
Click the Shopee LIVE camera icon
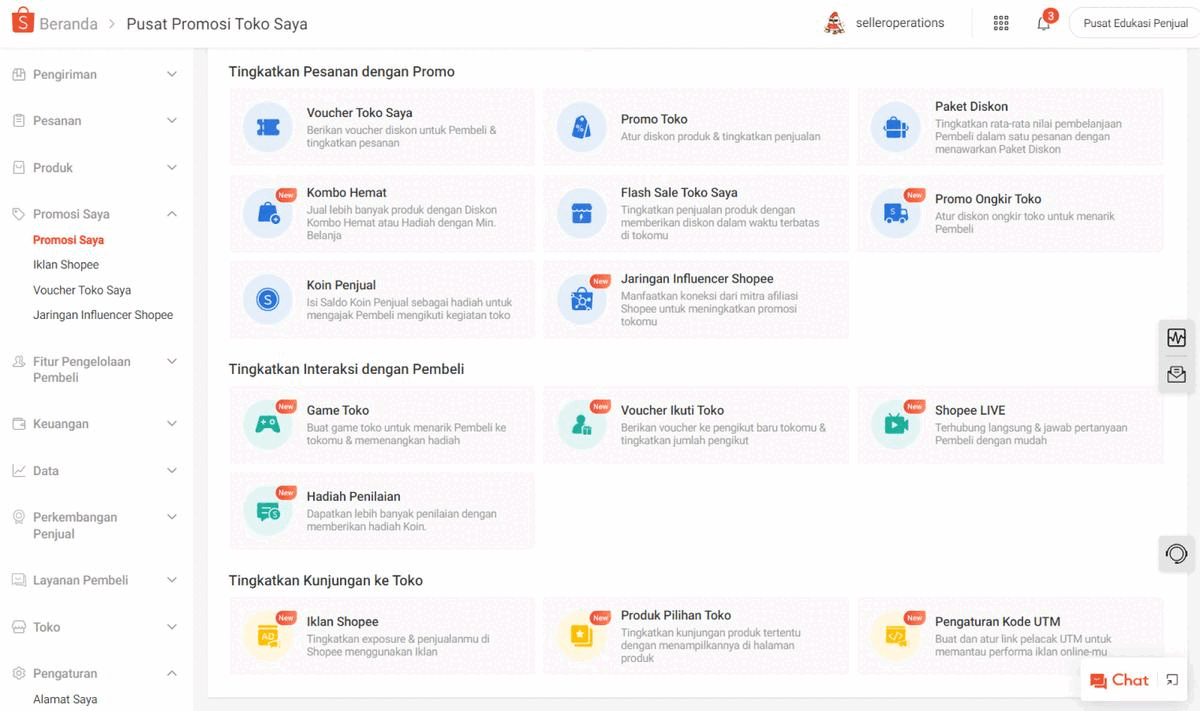[896, 424]
